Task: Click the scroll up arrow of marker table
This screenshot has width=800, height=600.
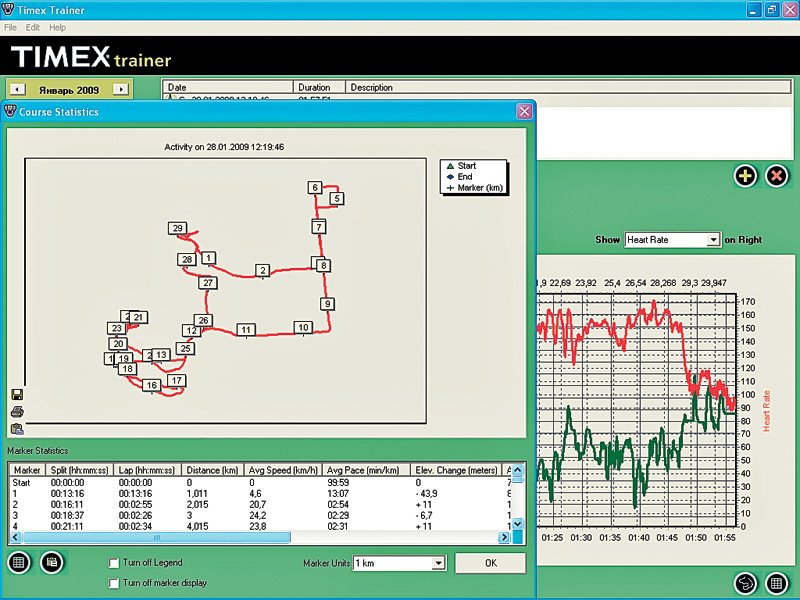Action: pyautogui.click(x=517, y=470)
